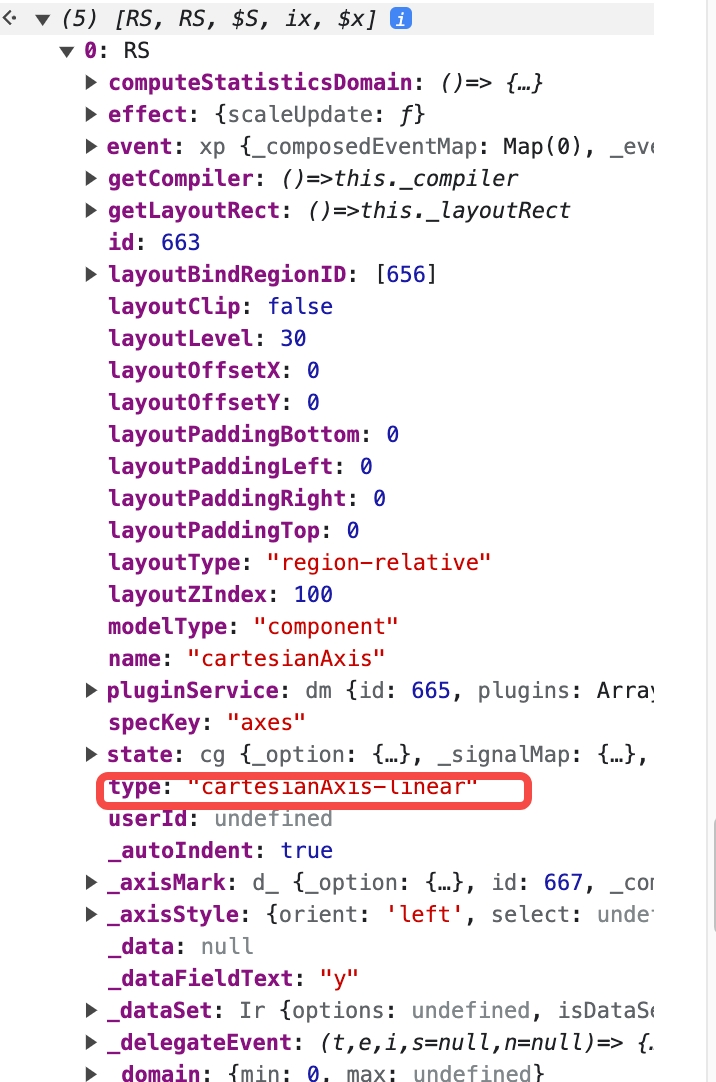Expand the _dataSet Ir object
Screen dimensions: 716x1082
click(x=91, y=1010)
